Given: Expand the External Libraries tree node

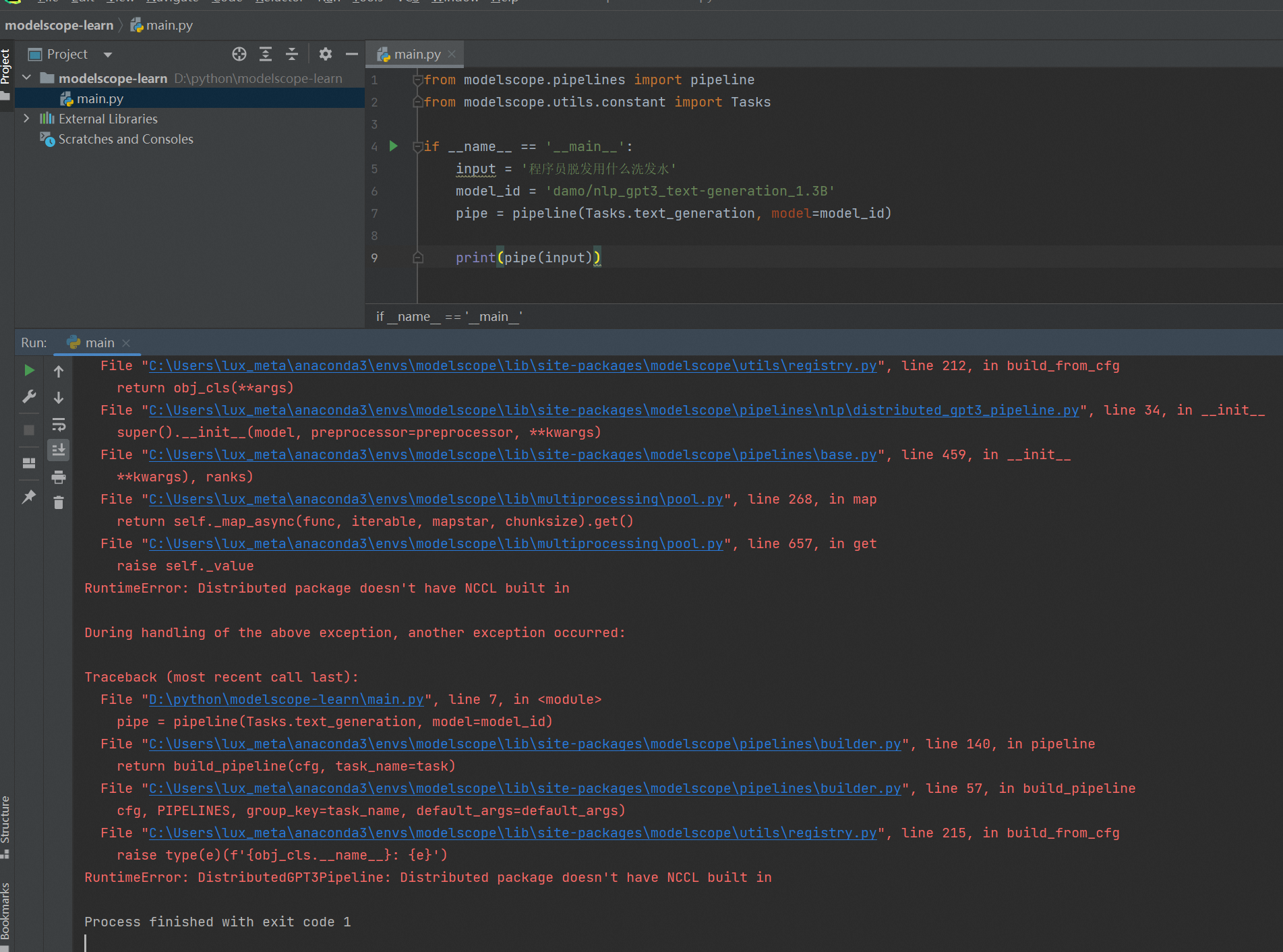Looking at the screenshot, I should 26,119.
